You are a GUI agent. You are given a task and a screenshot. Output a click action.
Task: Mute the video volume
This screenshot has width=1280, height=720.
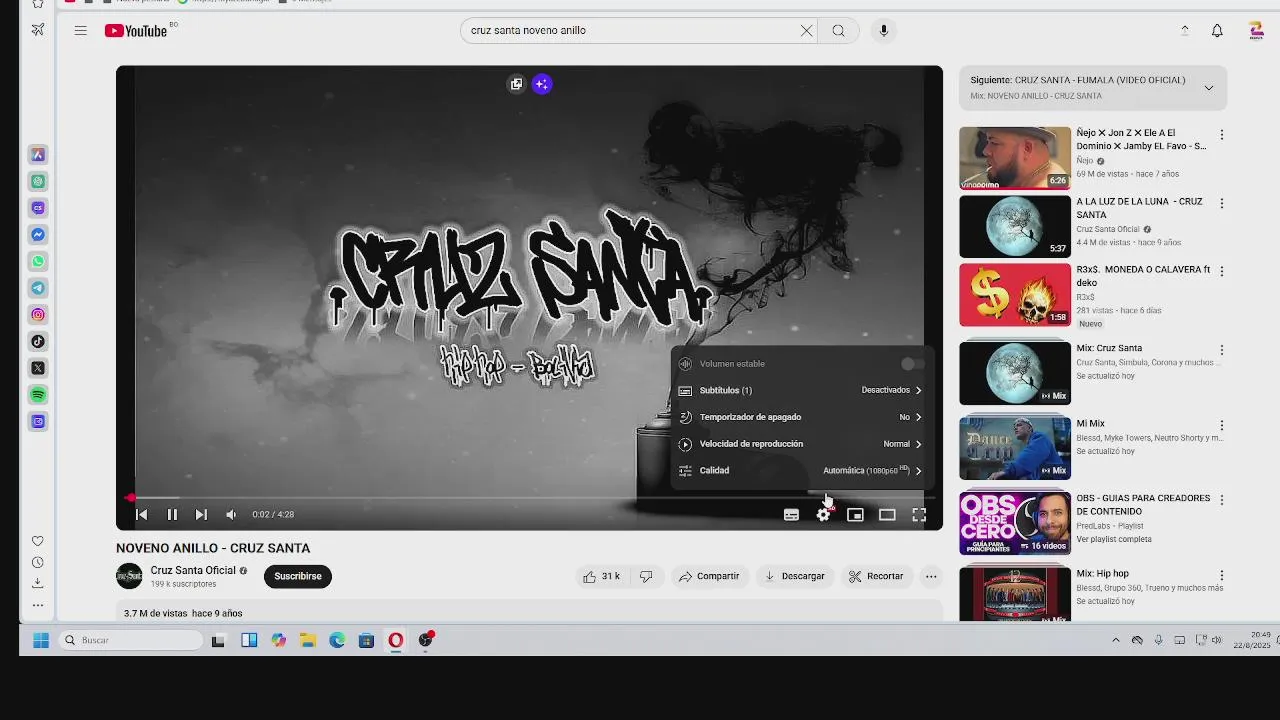(x=231, y=514)
